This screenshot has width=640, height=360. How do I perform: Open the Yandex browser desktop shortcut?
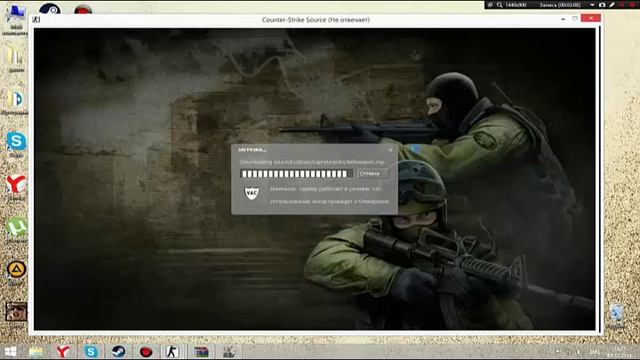click(x=16, y=185)
